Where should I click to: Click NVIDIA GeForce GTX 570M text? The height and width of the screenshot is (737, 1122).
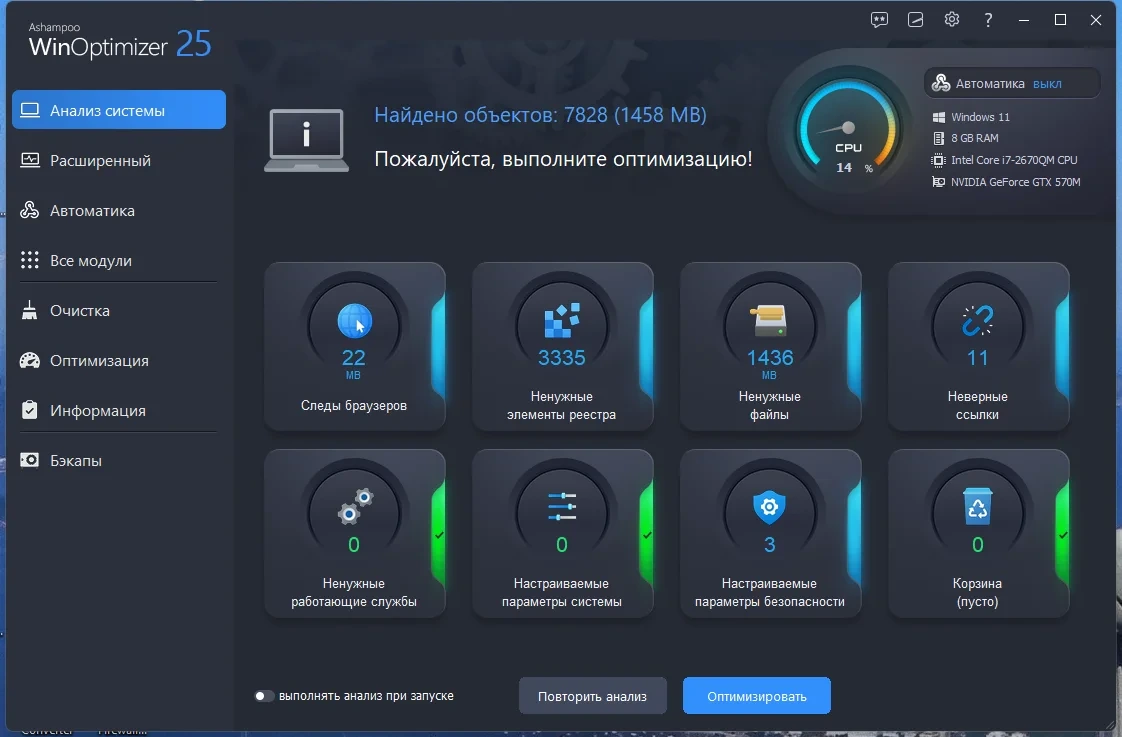(x=1015, y=182)
